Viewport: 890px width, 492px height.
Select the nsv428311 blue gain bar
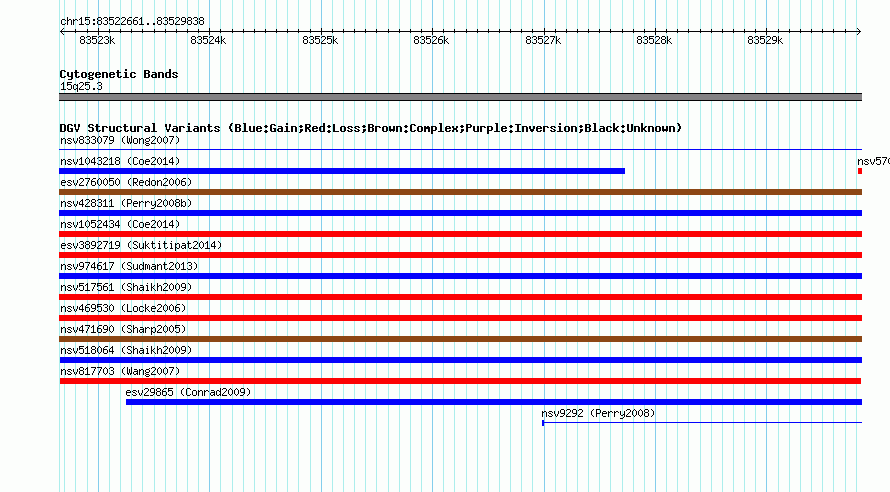click(460, 213)
